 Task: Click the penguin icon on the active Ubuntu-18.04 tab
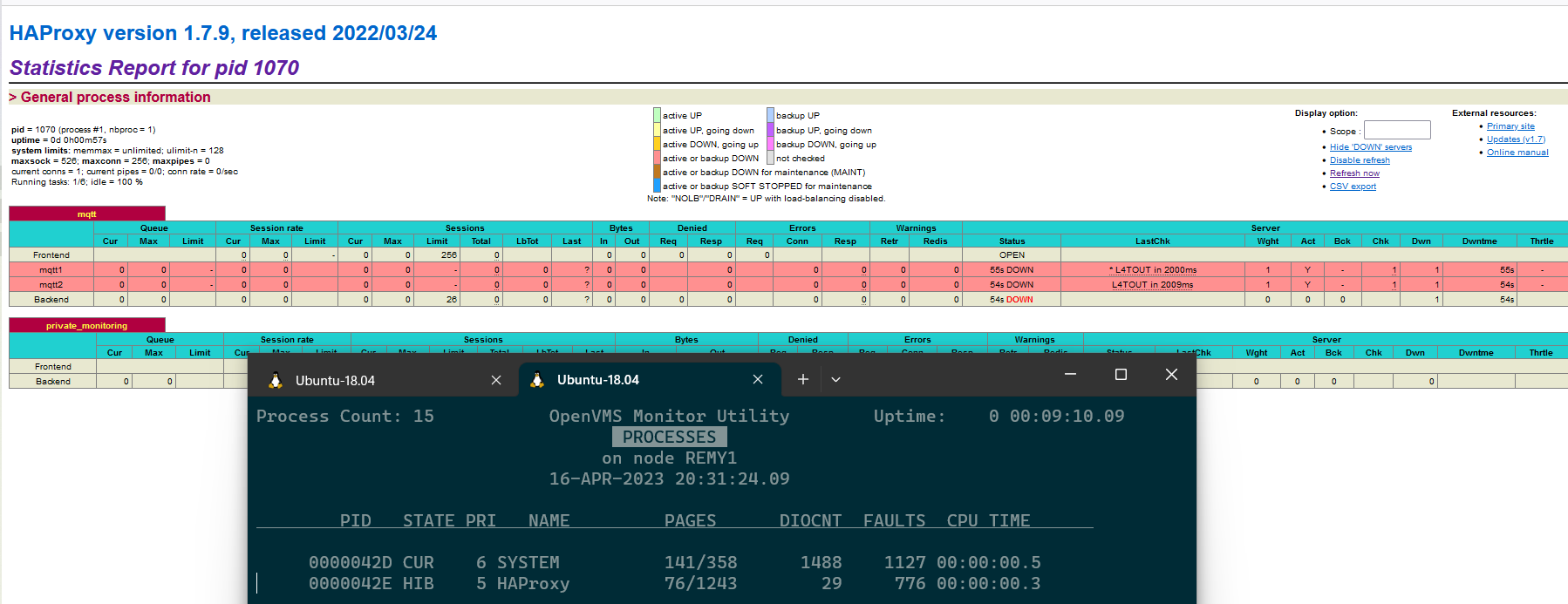(537, 380)
